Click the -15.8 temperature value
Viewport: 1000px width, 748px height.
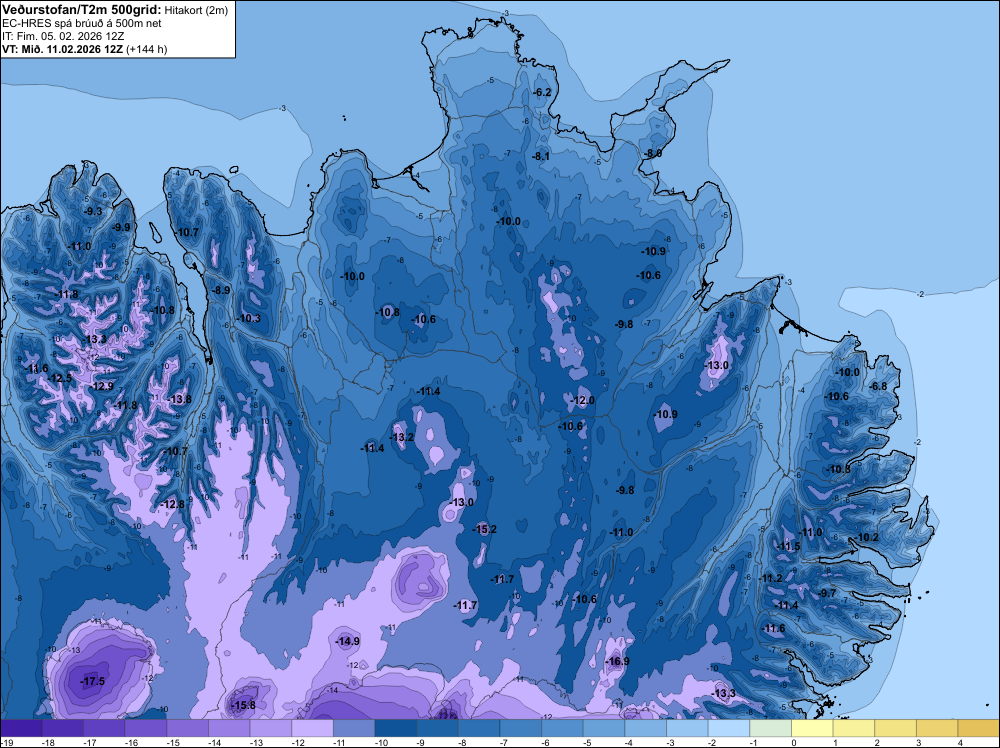243,705
